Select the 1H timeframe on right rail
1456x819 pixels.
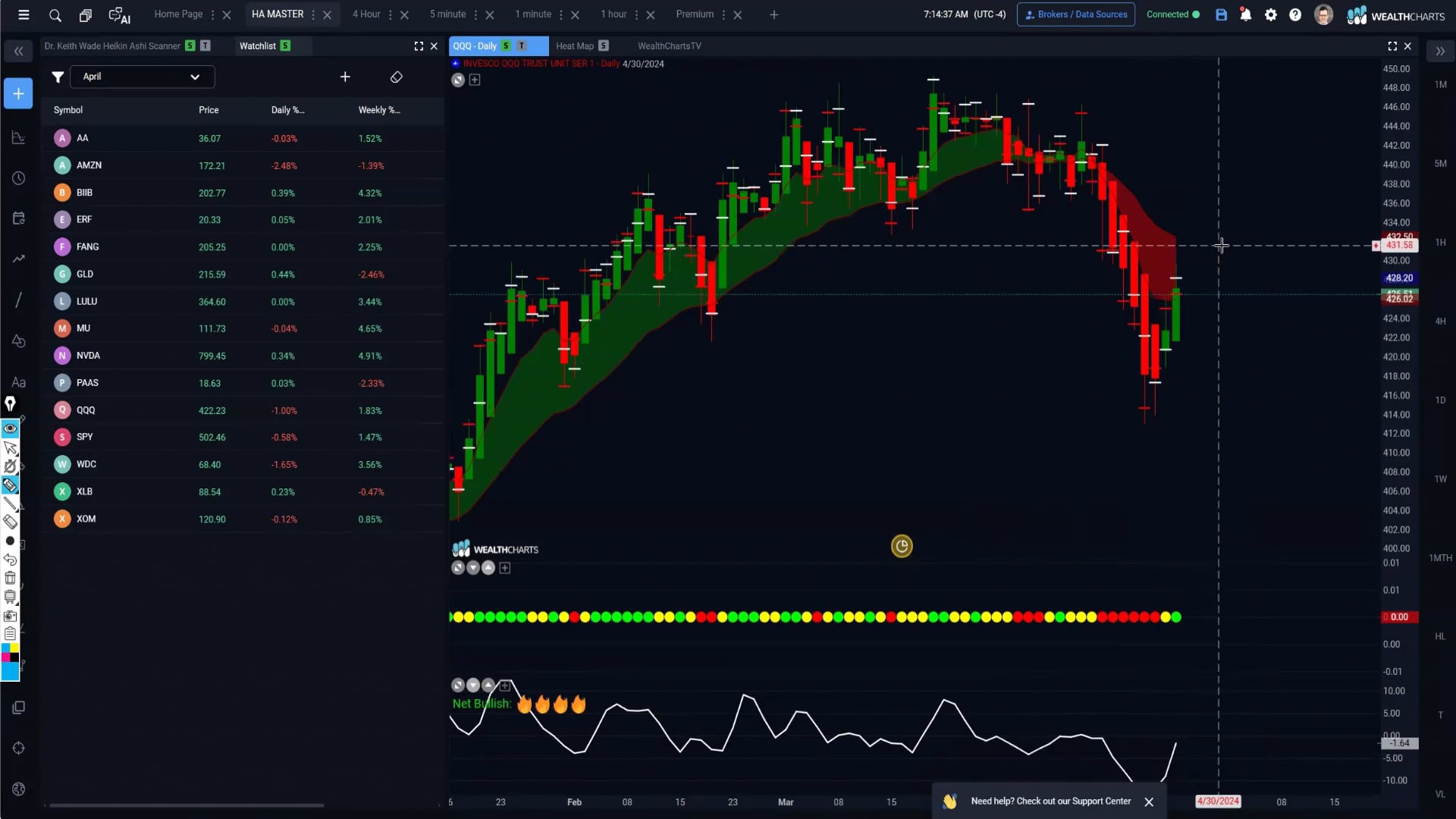1440,243
